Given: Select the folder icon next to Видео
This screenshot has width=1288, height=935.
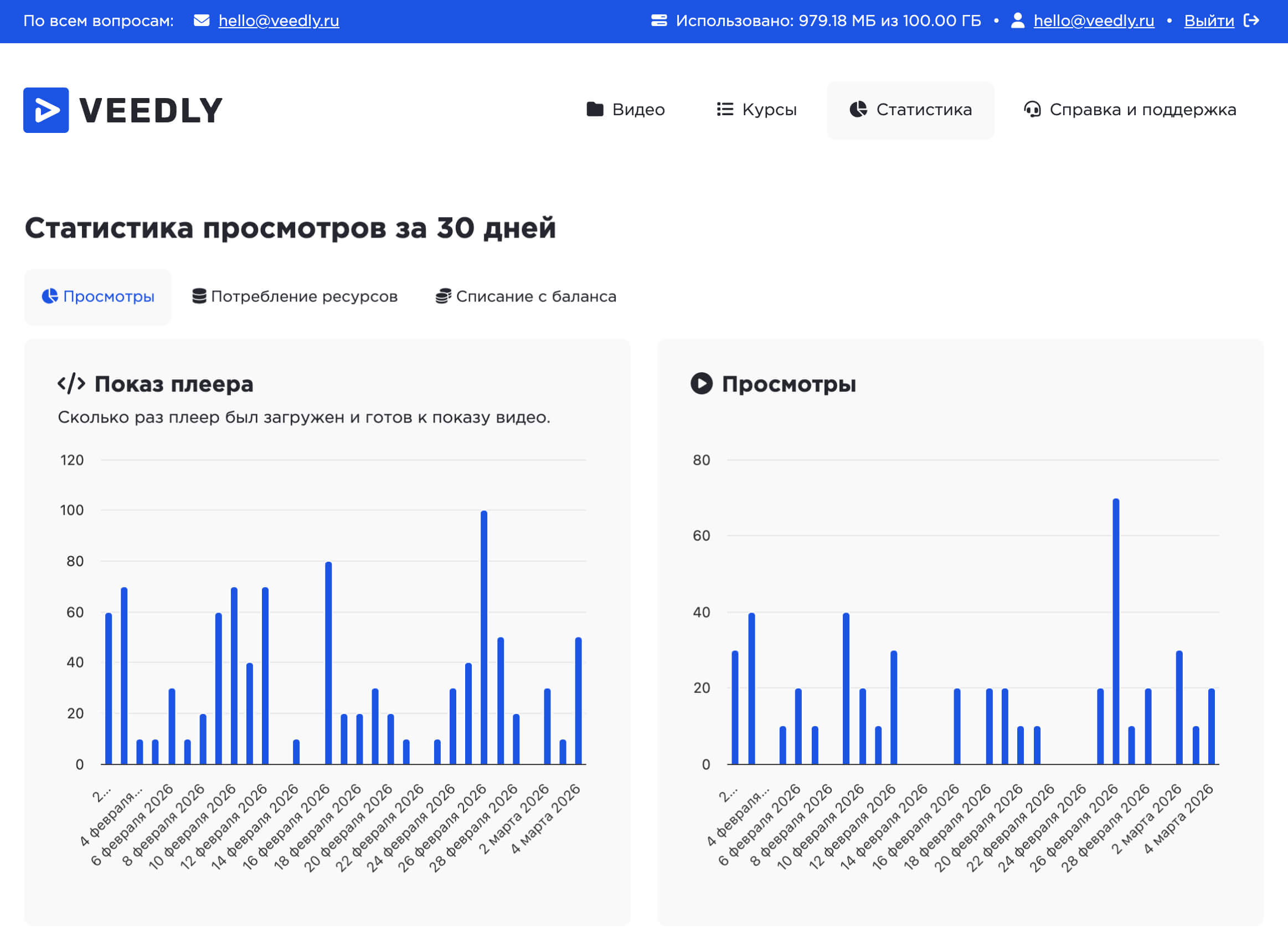Looking at the screenshot, I should tap(594, 109).
